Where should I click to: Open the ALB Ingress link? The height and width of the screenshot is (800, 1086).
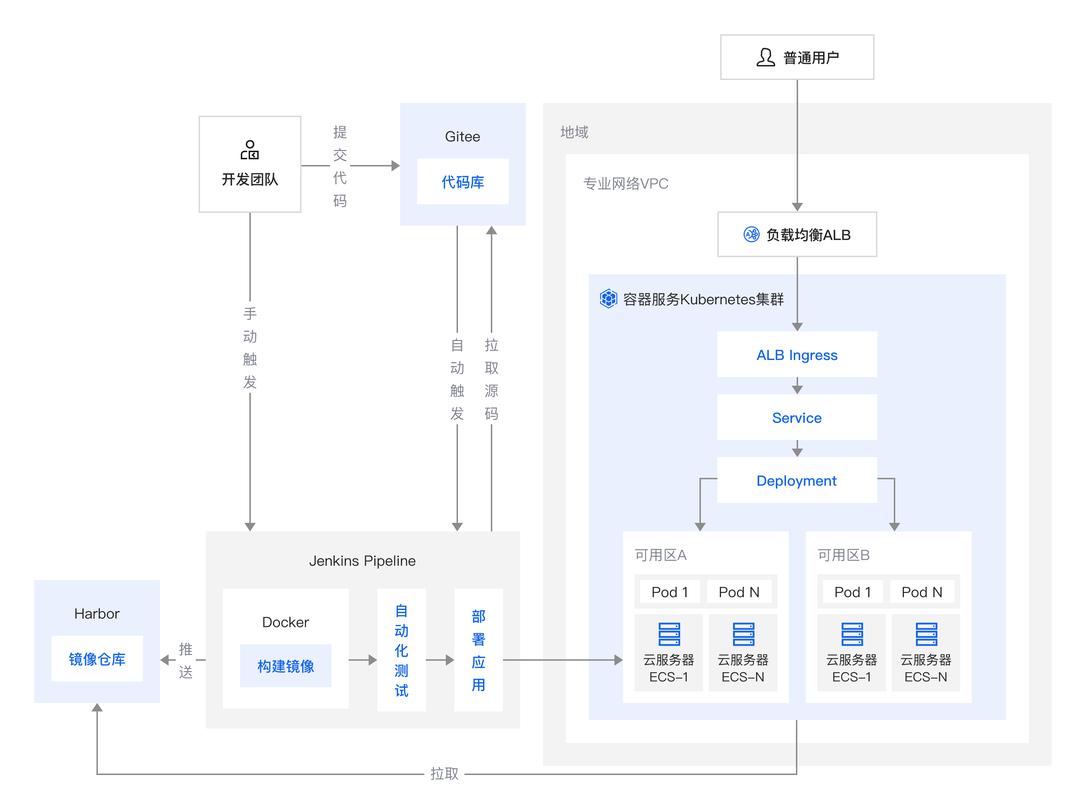796,354
